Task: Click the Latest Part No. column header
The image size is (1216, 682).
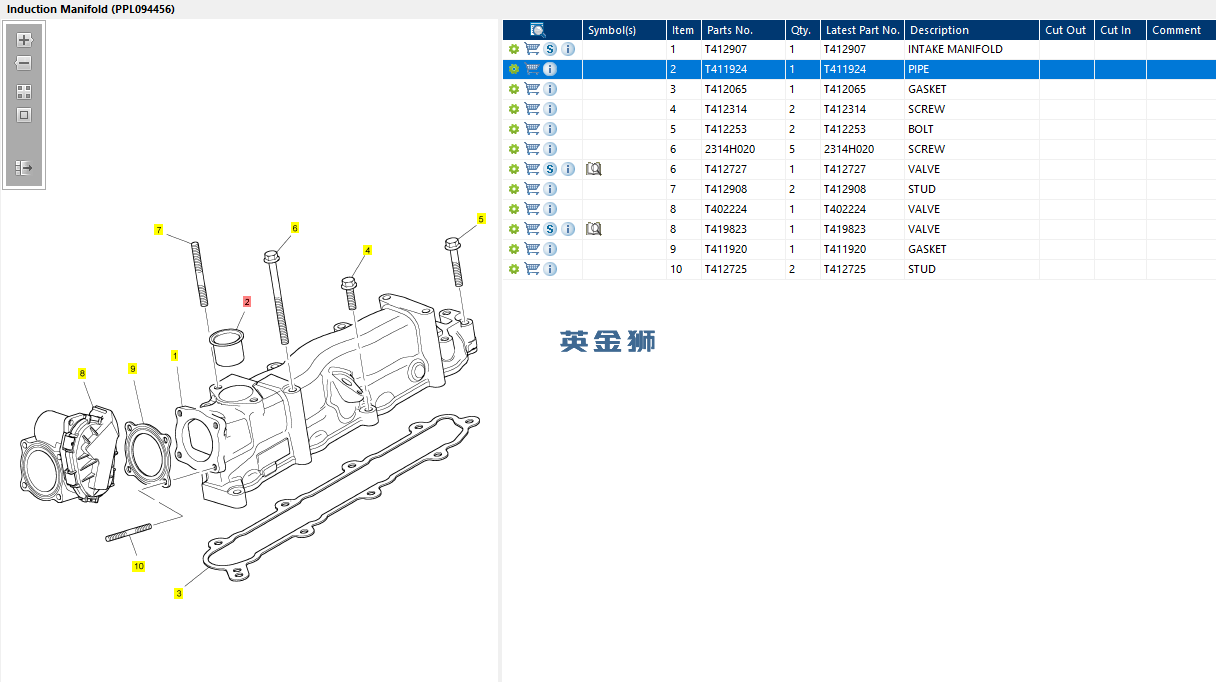Action: [x=862, y=30]
